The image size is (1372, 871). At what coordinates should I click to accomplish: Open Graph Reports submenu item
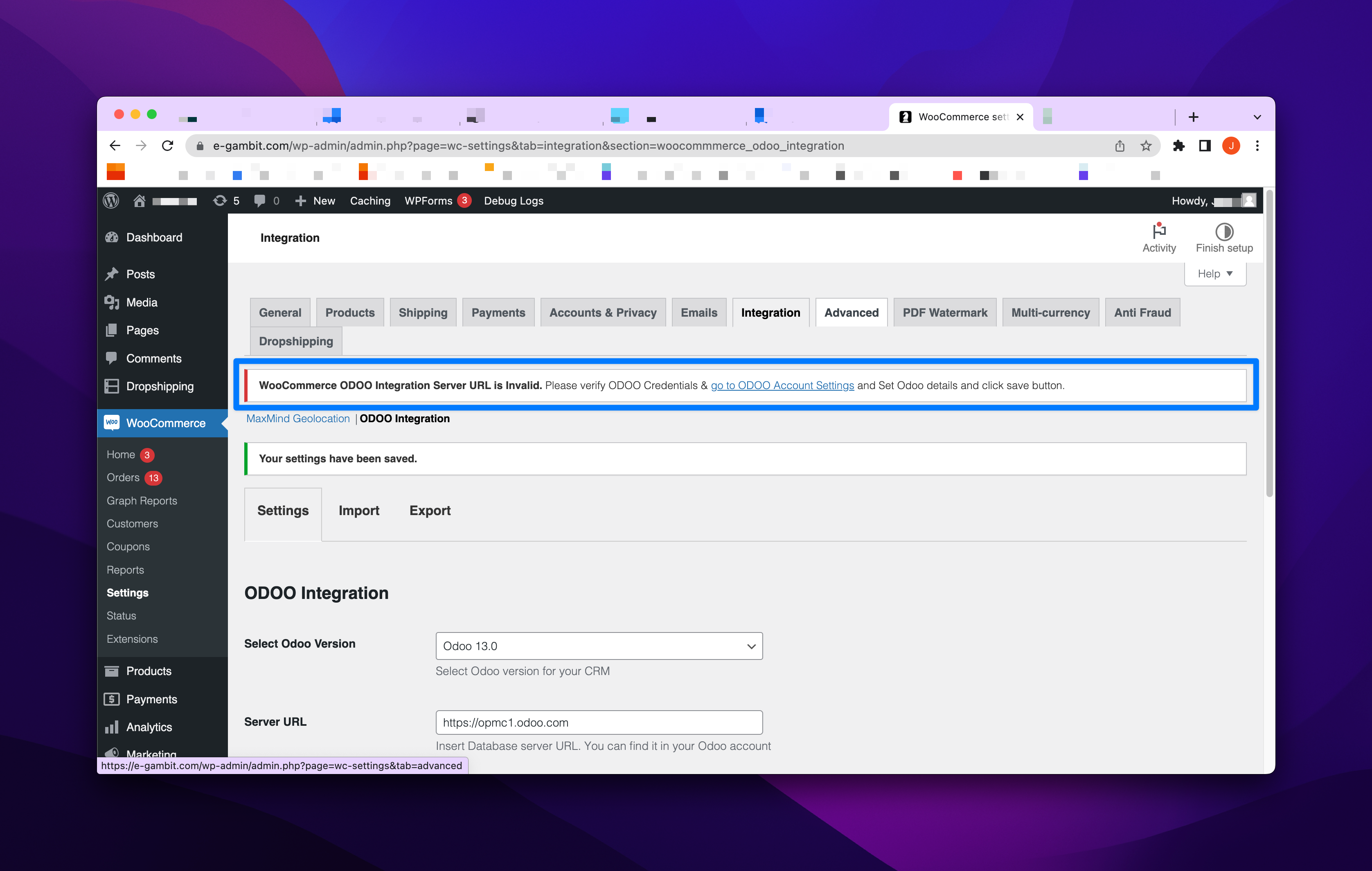click(x=141, y=501)
